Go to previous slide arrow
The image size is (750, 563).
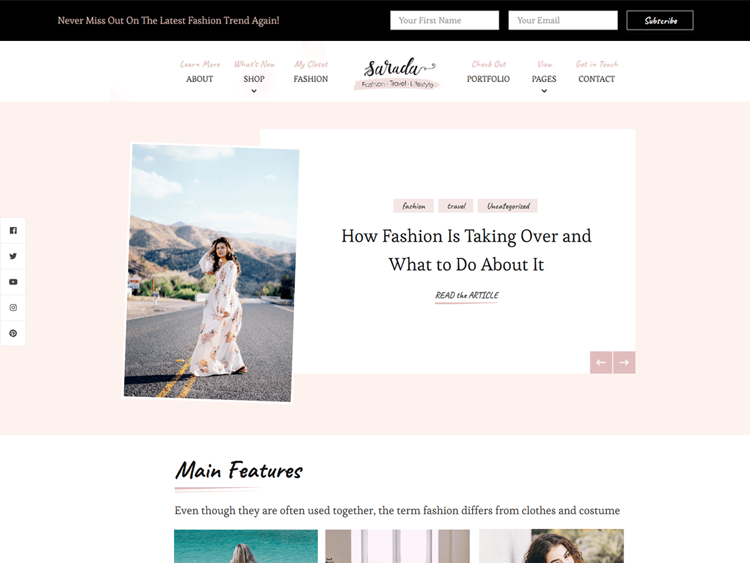tap(601, 363)
